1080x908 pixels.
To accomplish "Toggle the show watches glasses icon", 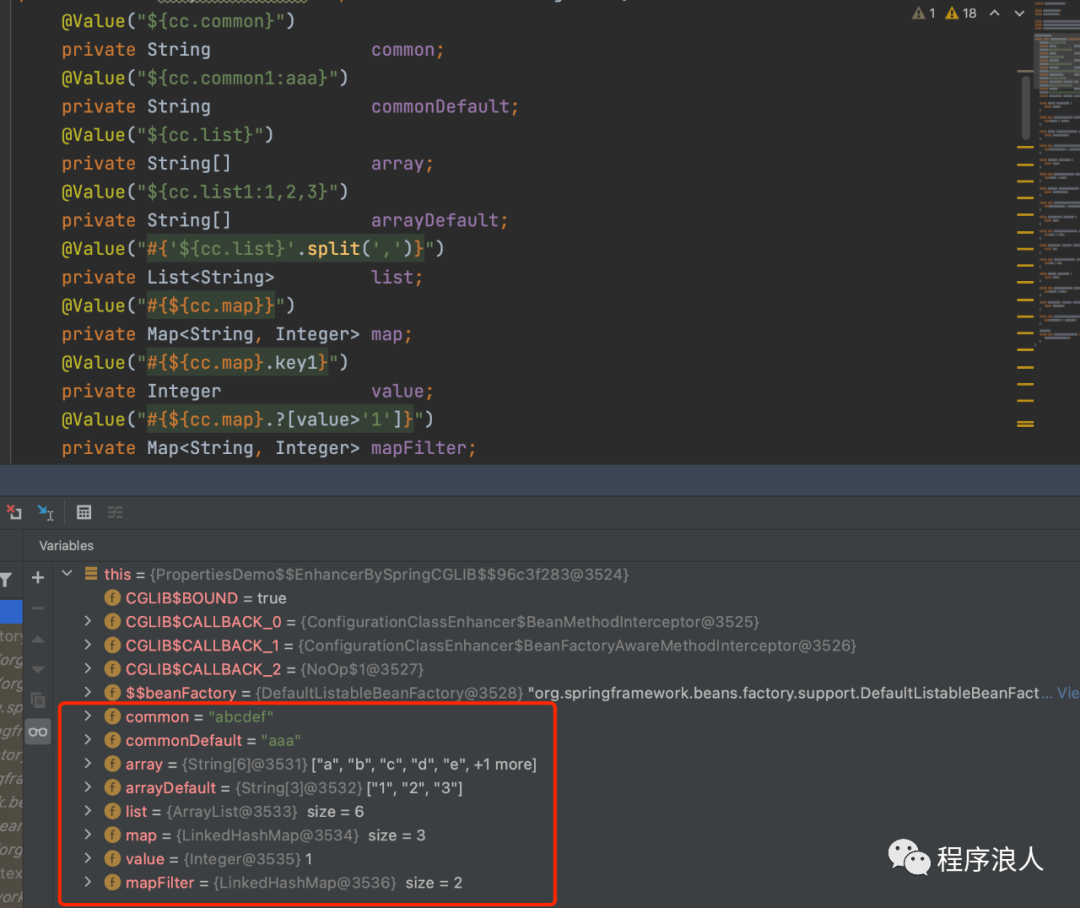I will pyautogui.click(x=38, y=732).
